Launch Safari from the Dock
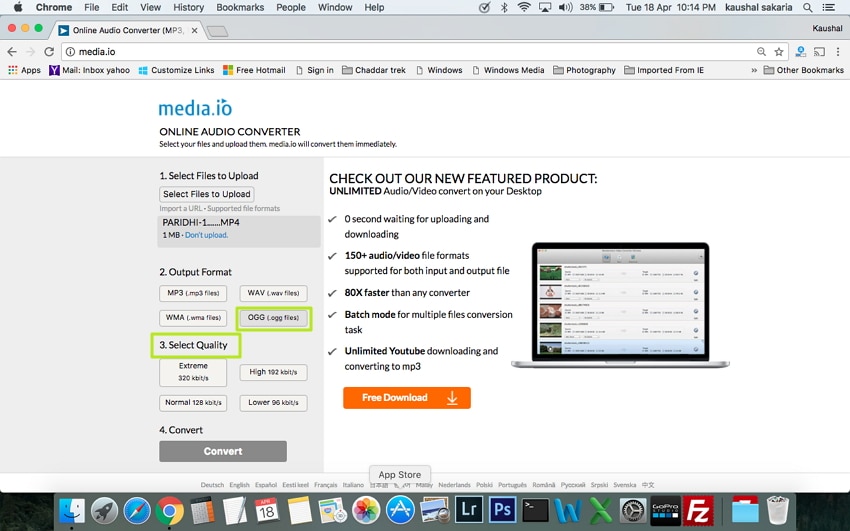This screenshot has height=531, width=850. (x=137, y=510)
